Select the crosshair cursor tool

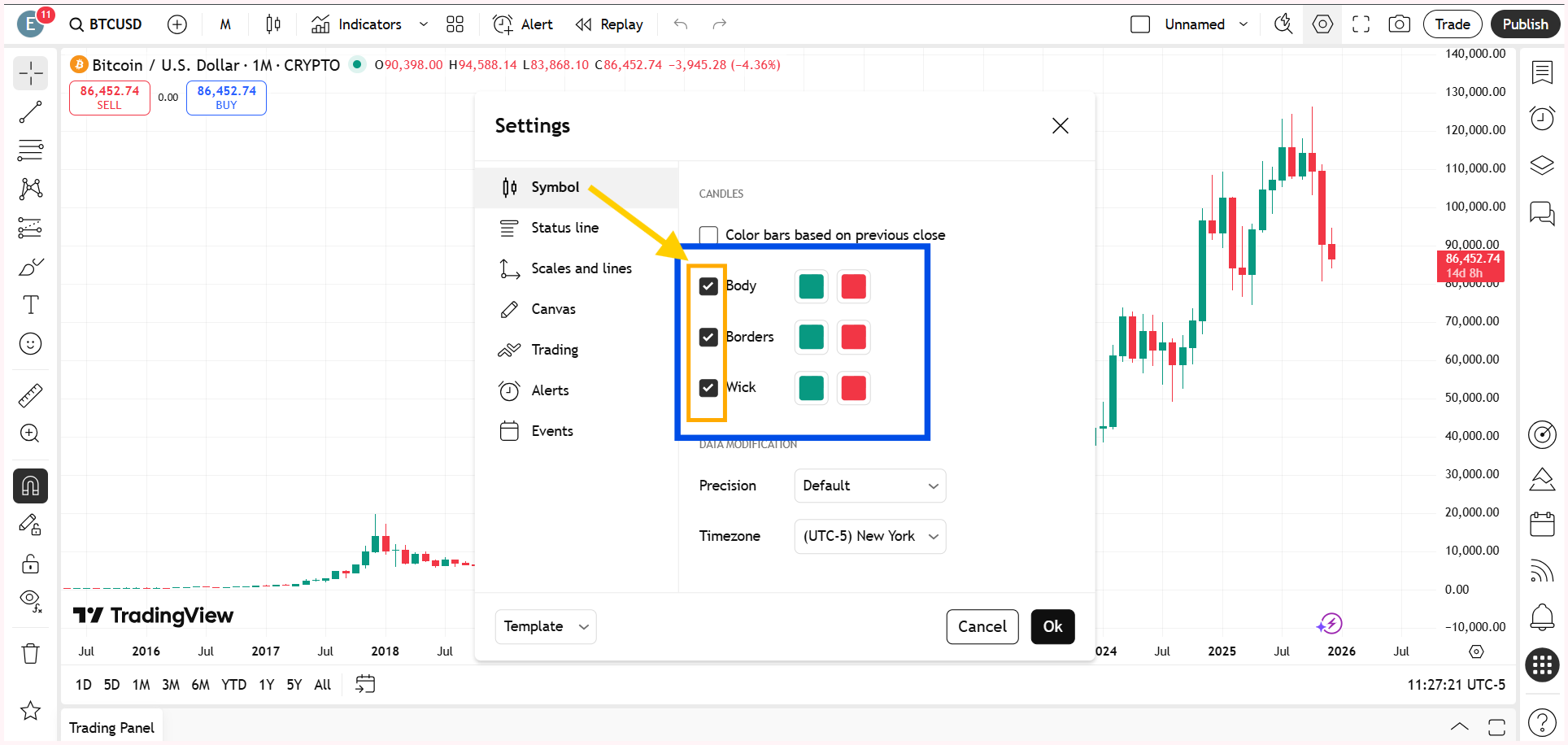[30, 73]
